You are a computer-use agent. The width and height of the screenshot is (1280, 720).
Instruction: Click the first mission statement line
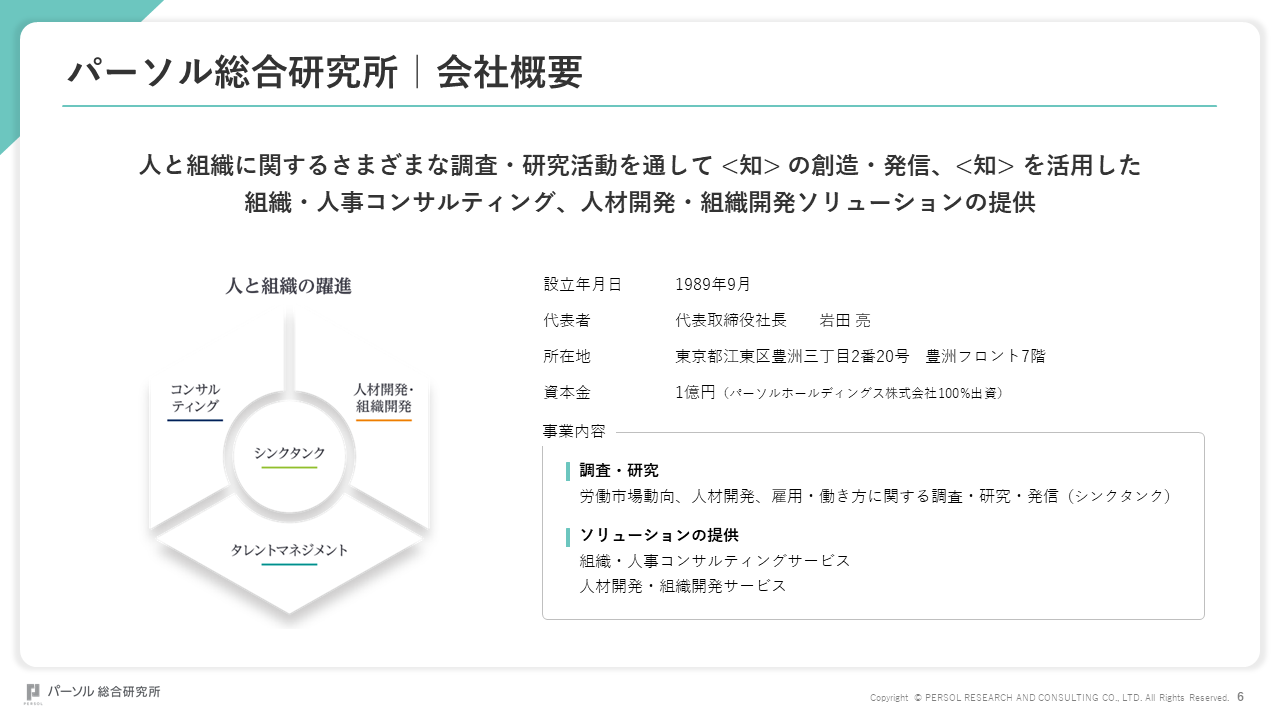(640, 165)
